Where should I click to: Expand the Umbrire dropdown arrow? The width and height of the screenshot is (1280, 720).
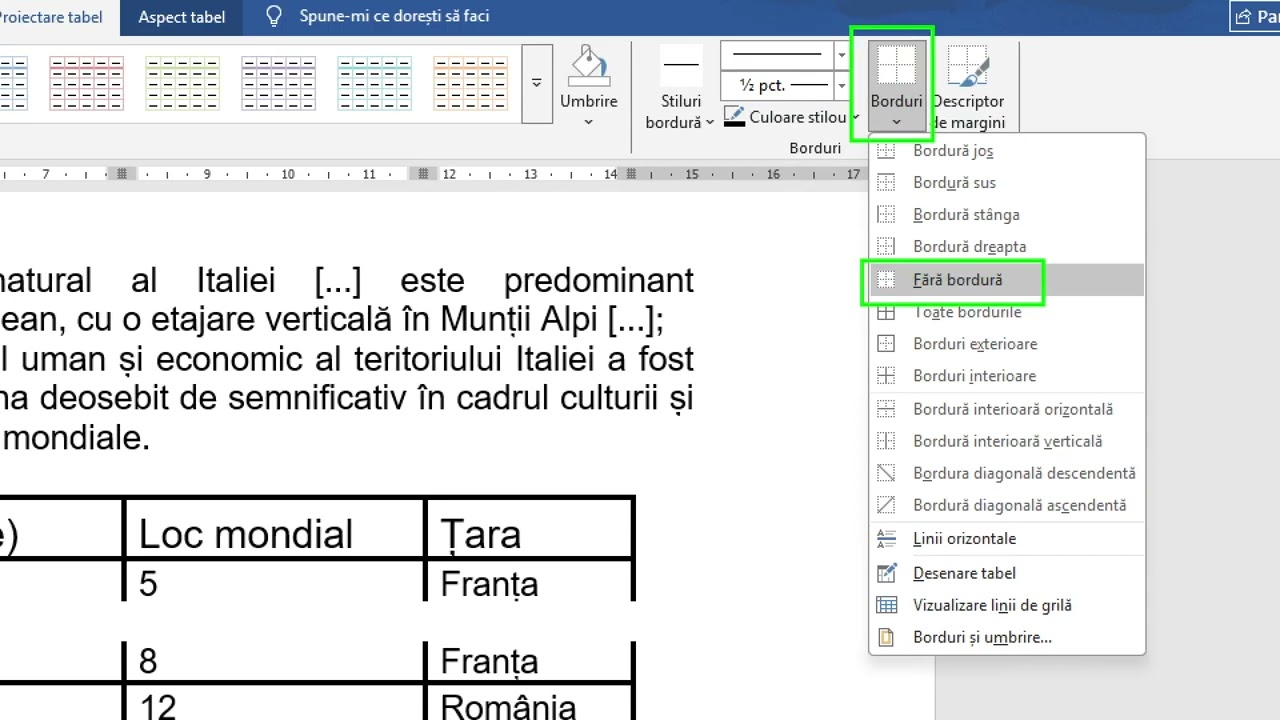pos(588,122)
